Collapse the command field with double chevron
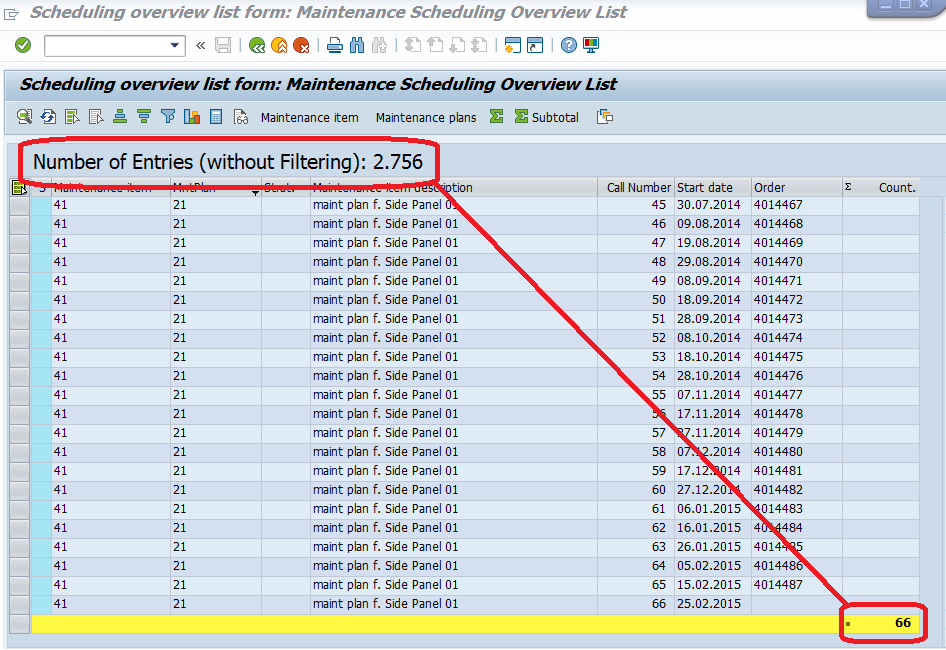The height and width of the screenshot is (650, 946). [200, 45]
